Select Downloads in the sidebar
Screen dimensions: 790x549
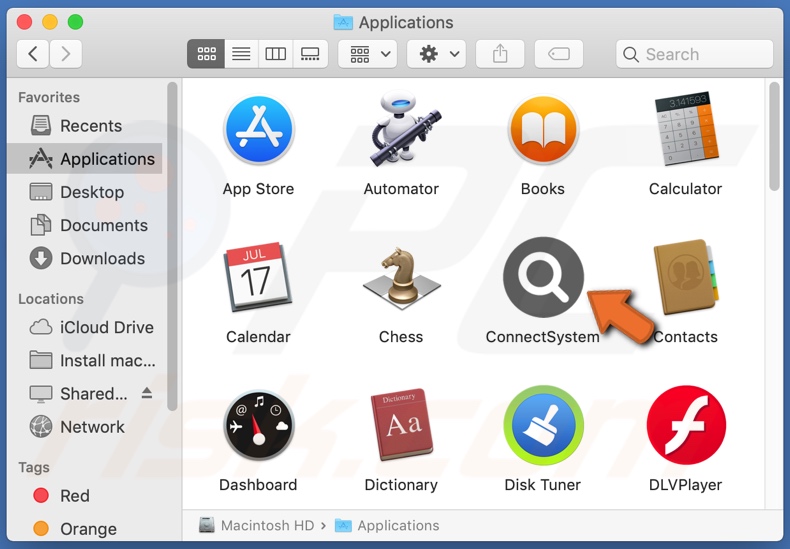[102, 258]
